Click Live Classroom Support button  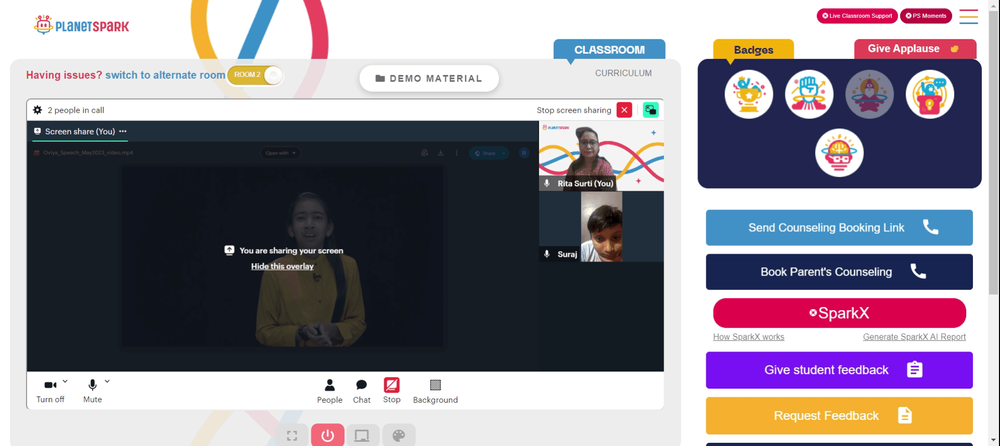[857, 16]
